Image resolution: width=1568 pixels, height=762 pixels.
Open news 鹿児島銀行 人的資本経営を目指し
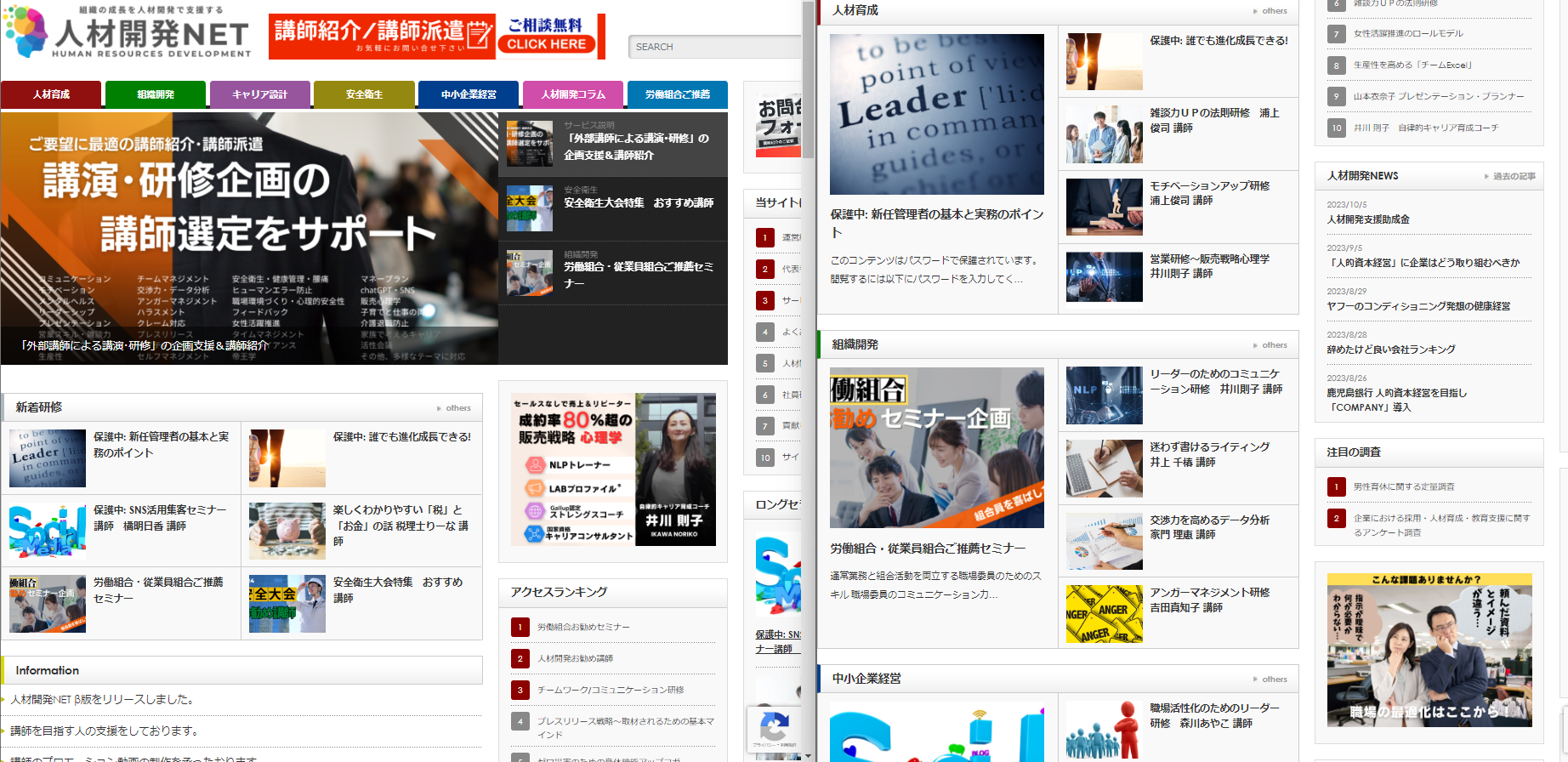(x=1397, y=400)
